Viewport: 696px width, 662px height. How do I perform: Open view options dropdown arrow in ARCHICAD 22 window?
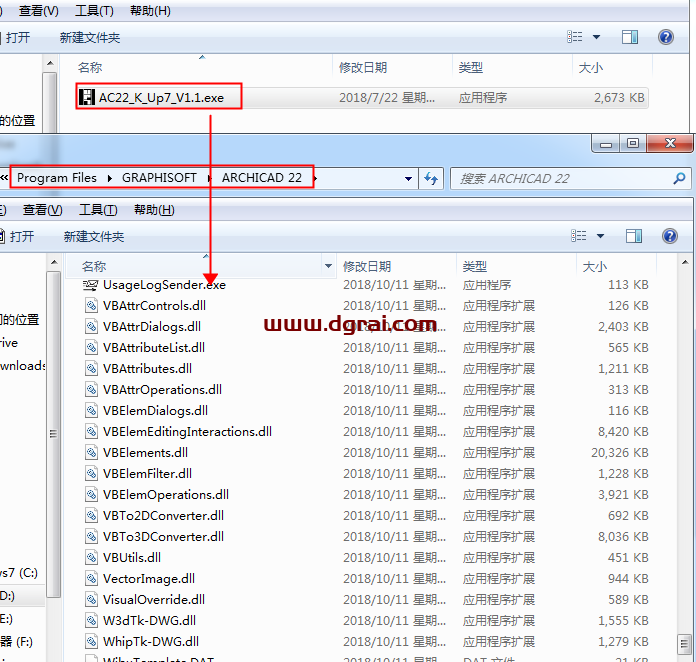click(x=600, y=236)
